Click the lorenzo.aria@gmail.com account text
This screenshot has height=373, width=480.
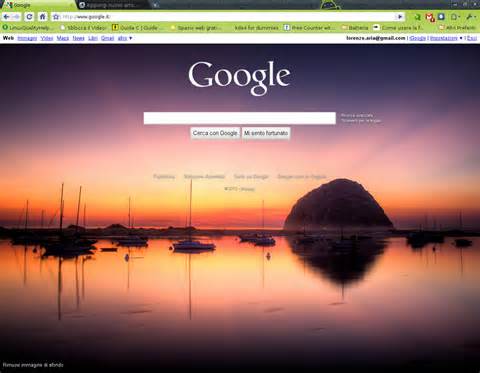click(x=376, y=38)
